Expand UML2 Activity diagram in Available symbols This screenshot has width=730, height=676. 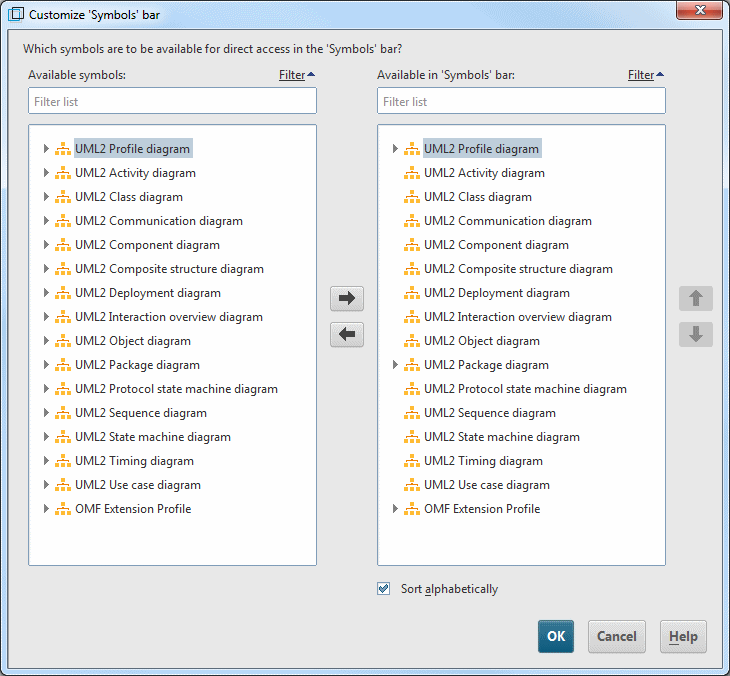point(46,173)
